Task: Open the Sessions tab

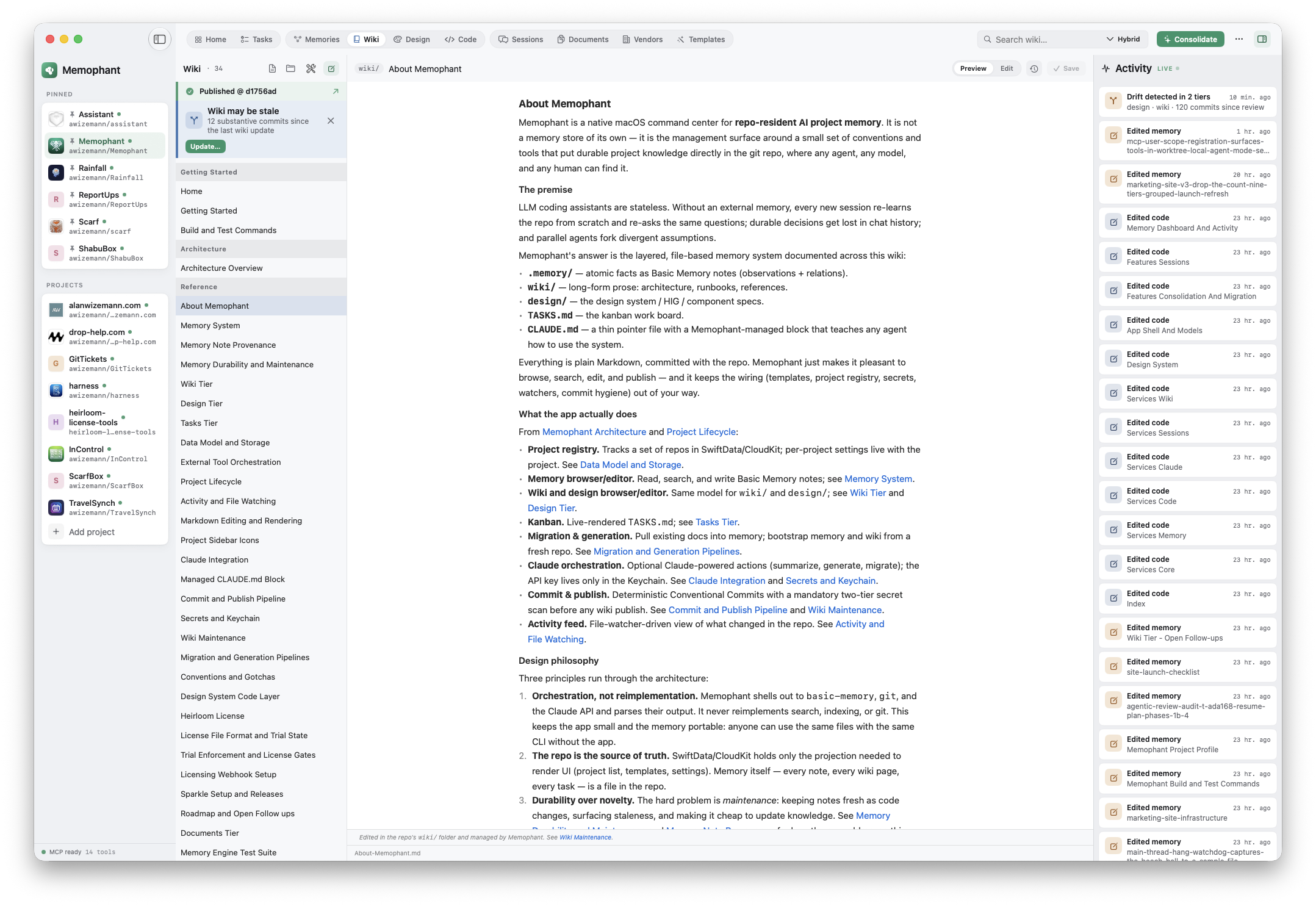Action: [x=521, y=39]
